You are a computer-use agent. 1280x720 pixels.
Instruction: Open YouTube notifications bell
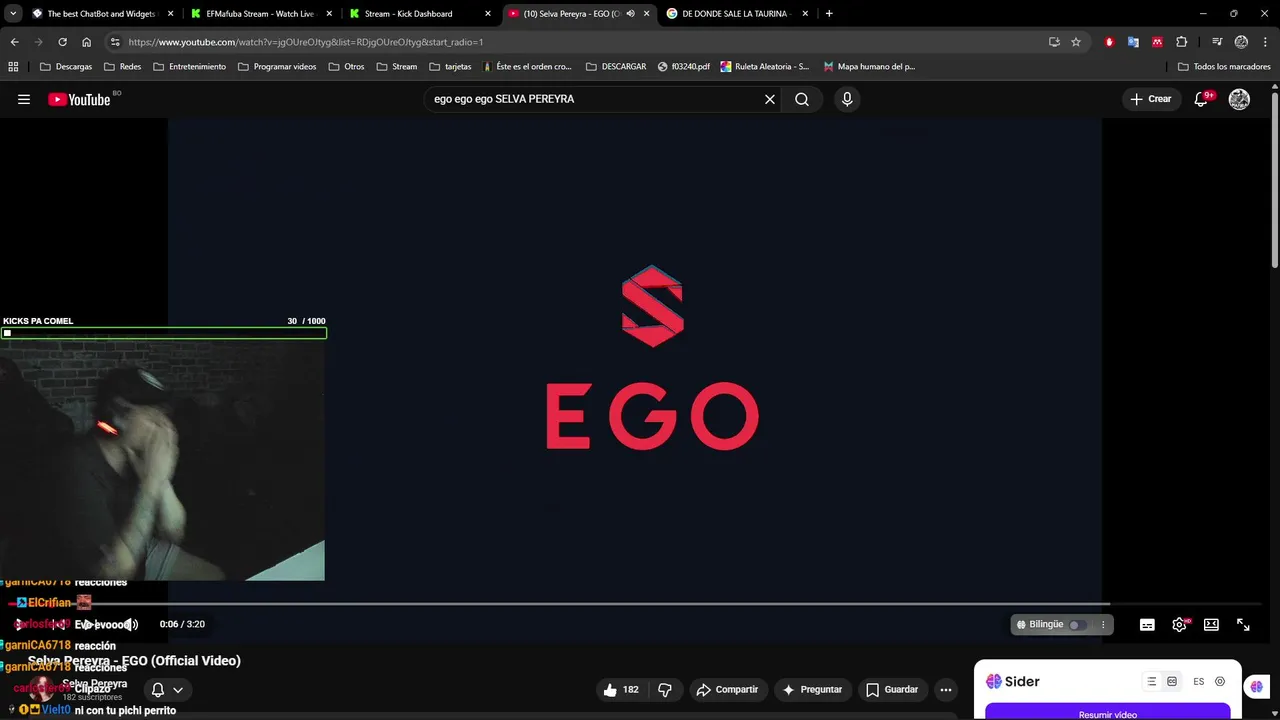1203,99
